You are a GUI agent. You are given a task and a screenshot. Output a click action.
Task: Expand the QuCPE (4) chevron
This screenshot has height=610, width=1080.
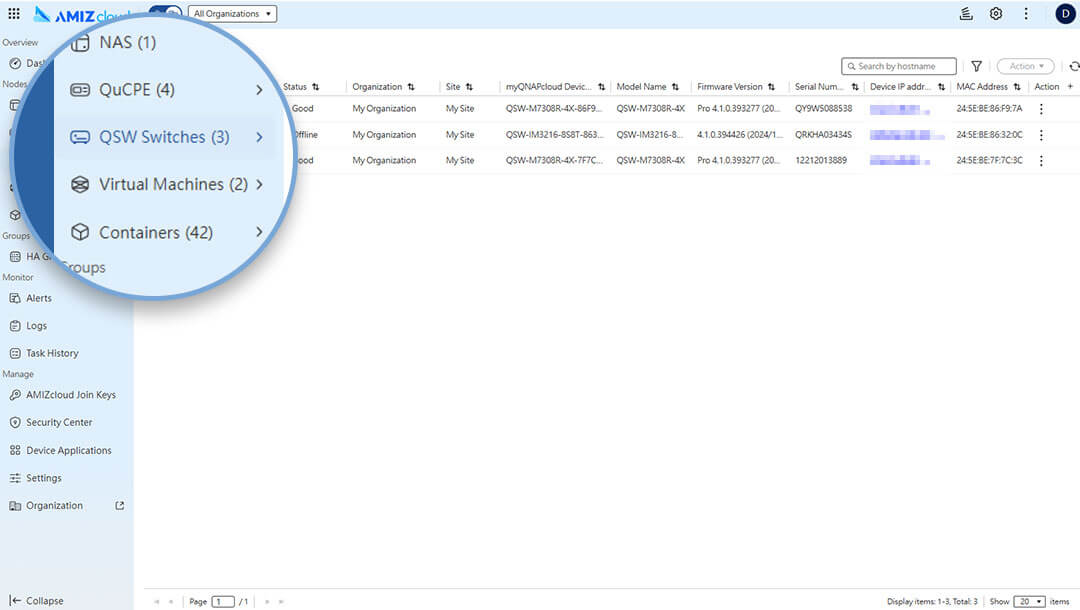coord(259,90)
